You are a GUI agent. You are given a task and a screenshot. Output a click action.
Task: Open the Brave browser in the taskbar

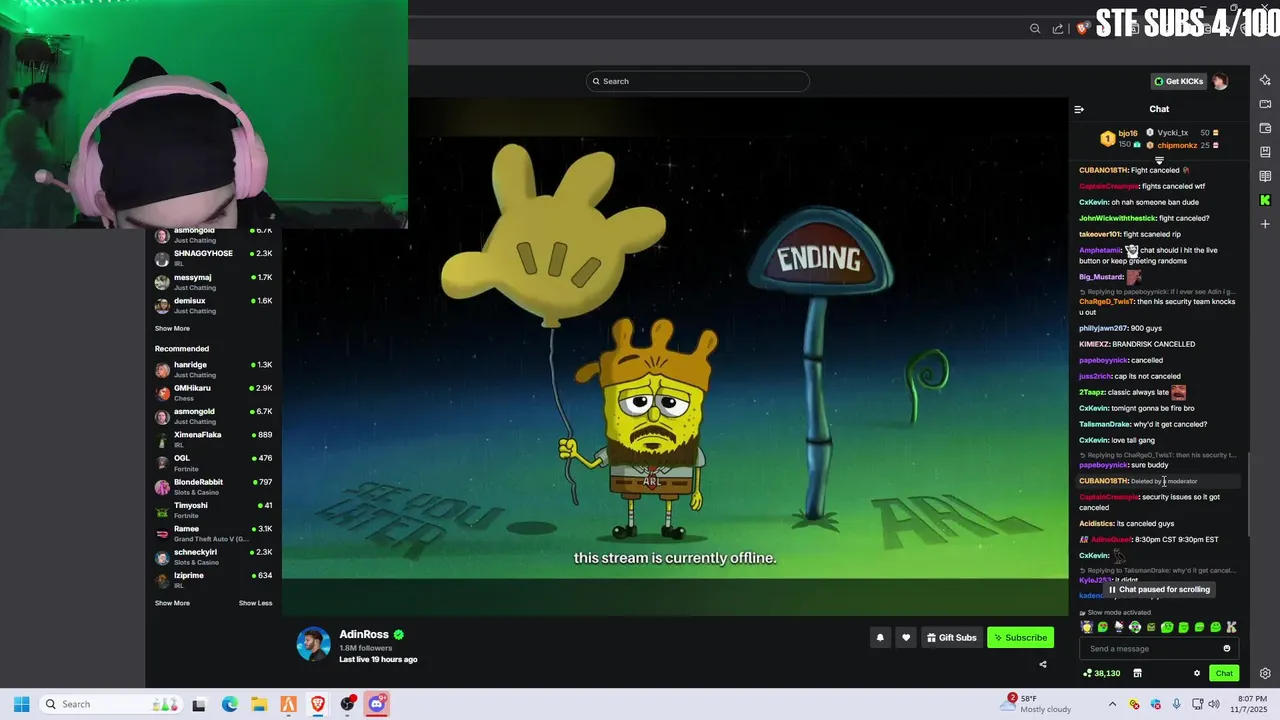coord(318,704)
